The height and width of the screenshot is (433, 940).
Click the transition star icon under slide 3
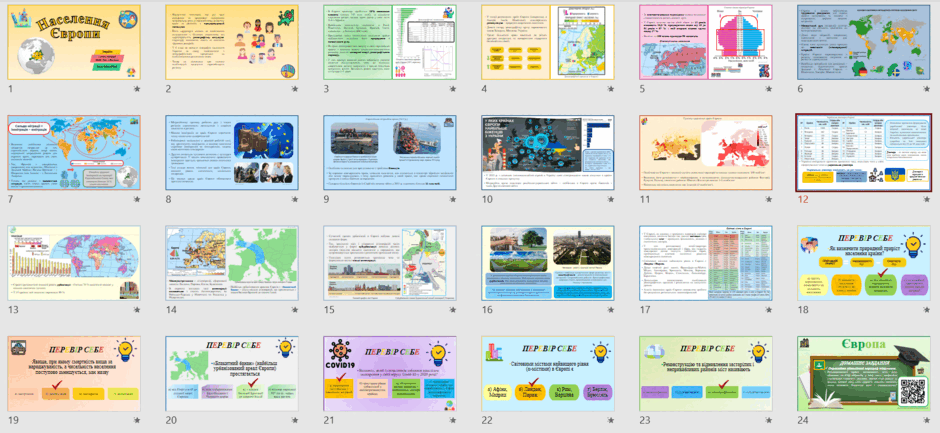(x=453, y=89)
